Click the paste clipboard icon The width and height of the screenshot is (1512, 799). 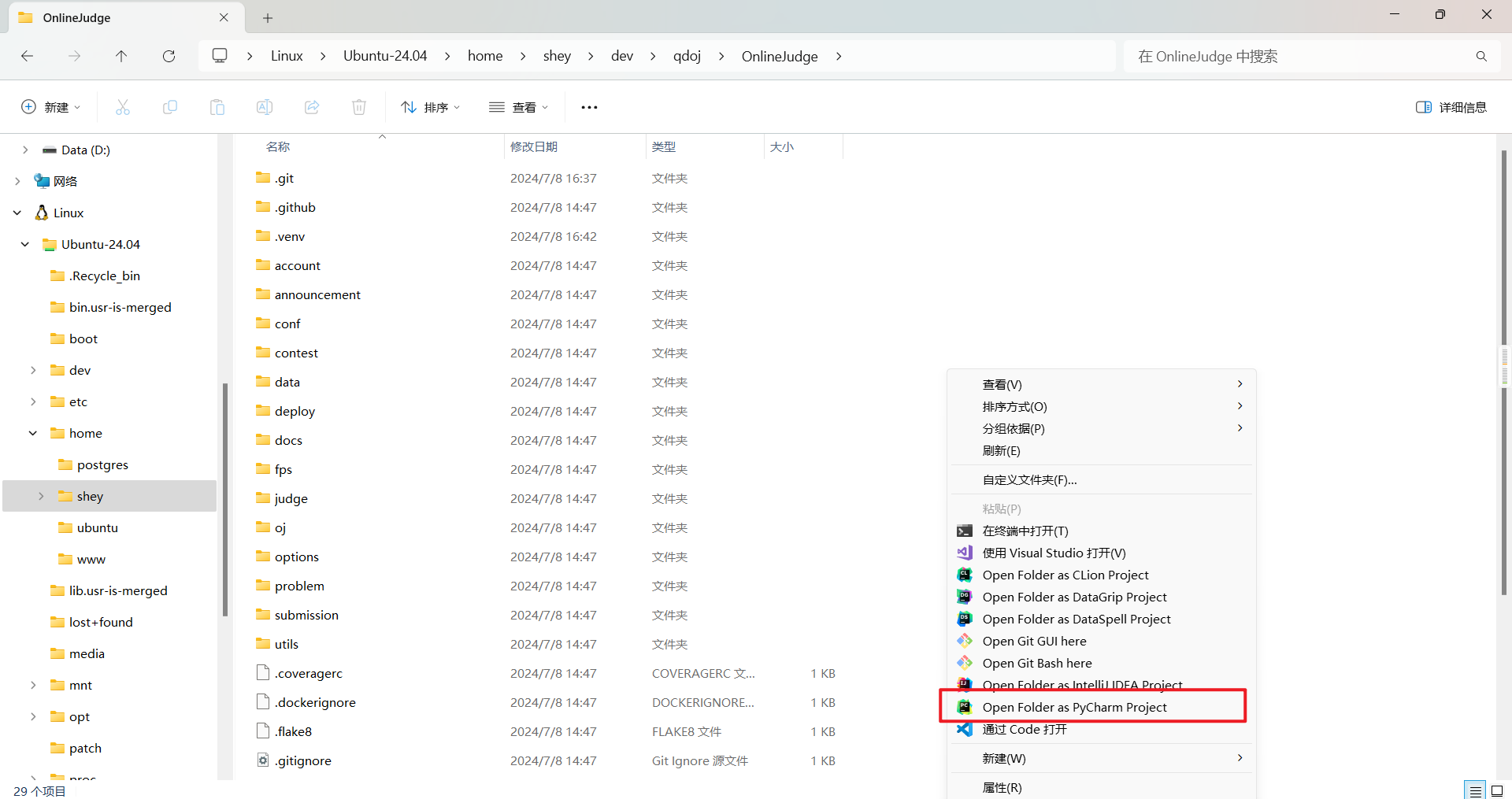pyautogui.click(x=217, y=107)
